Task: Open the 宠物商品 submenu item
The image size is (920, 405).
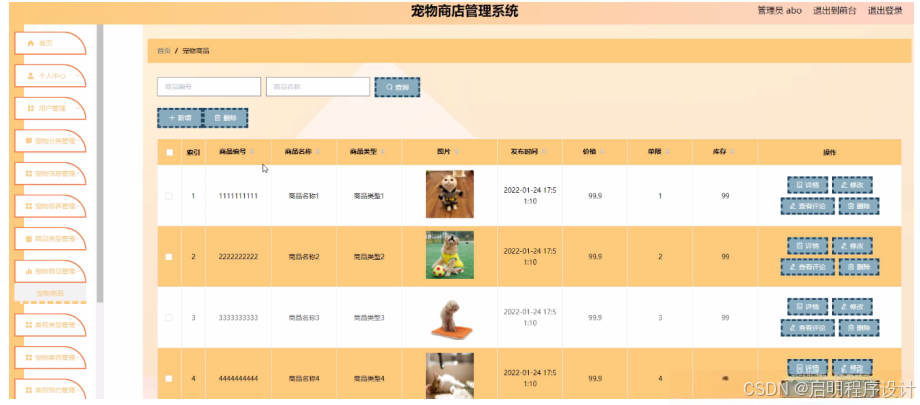Action: pyautogui.click(x=50, y=292)
